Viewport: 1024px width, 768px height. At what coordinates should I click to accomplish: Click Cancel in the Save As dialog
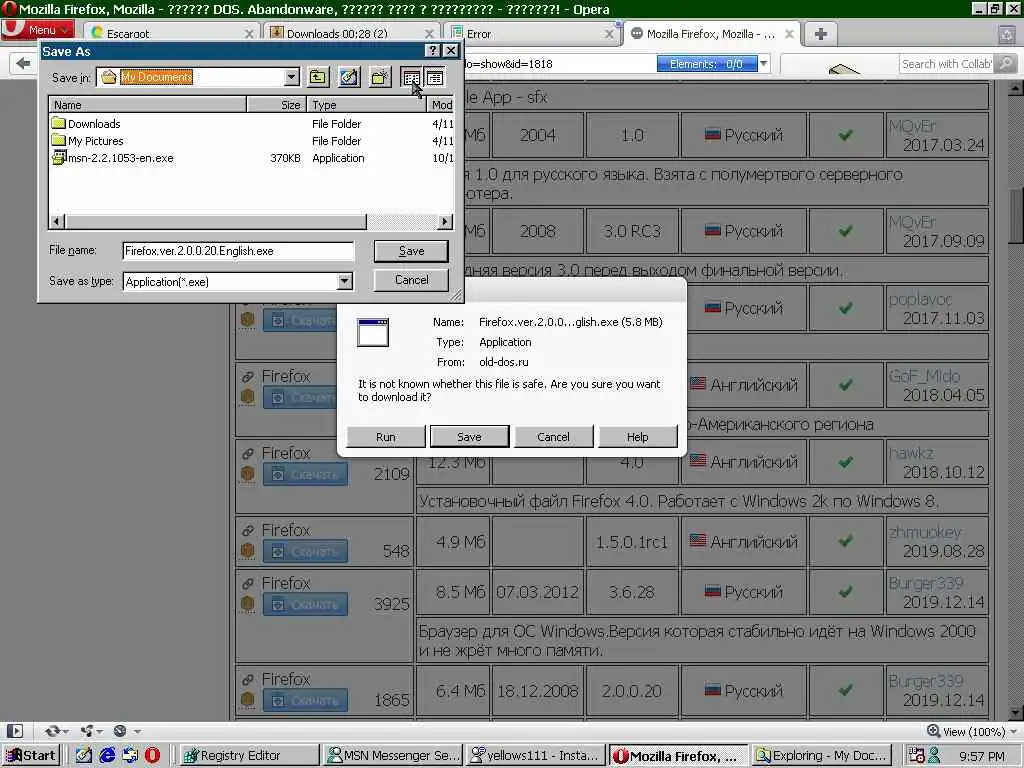tap(411, 280)
